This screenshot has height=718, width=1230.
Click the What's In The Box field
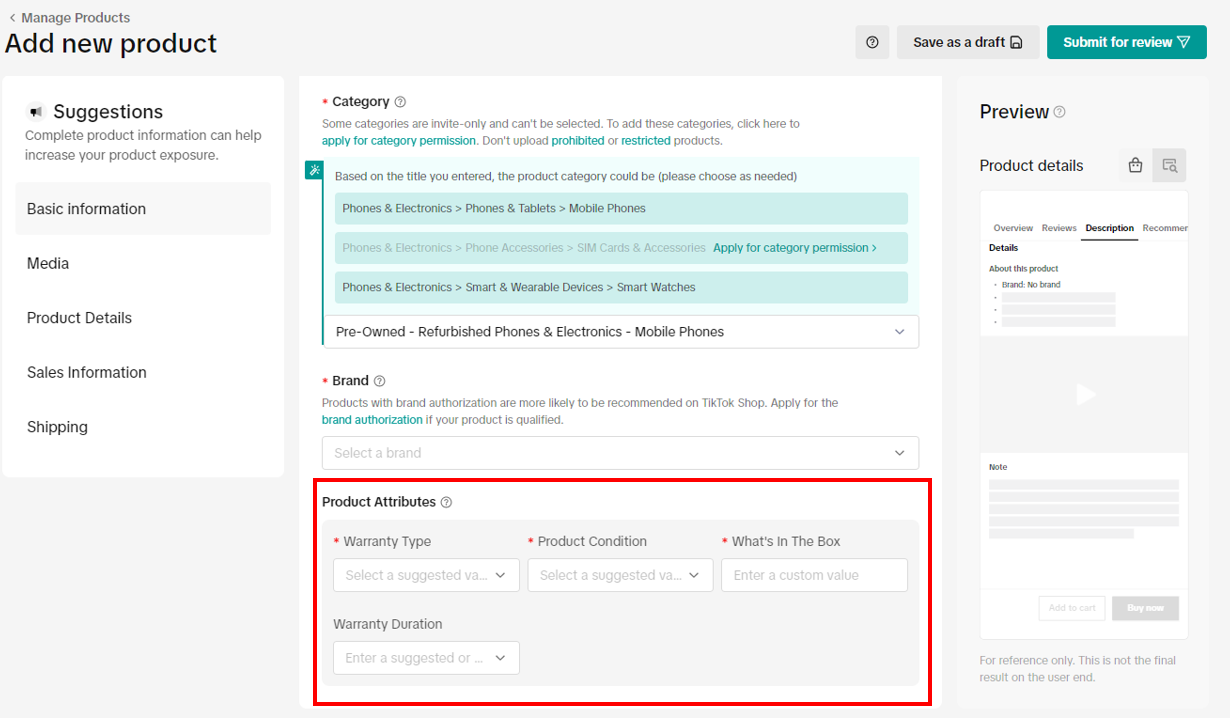[x=814, y=575]
